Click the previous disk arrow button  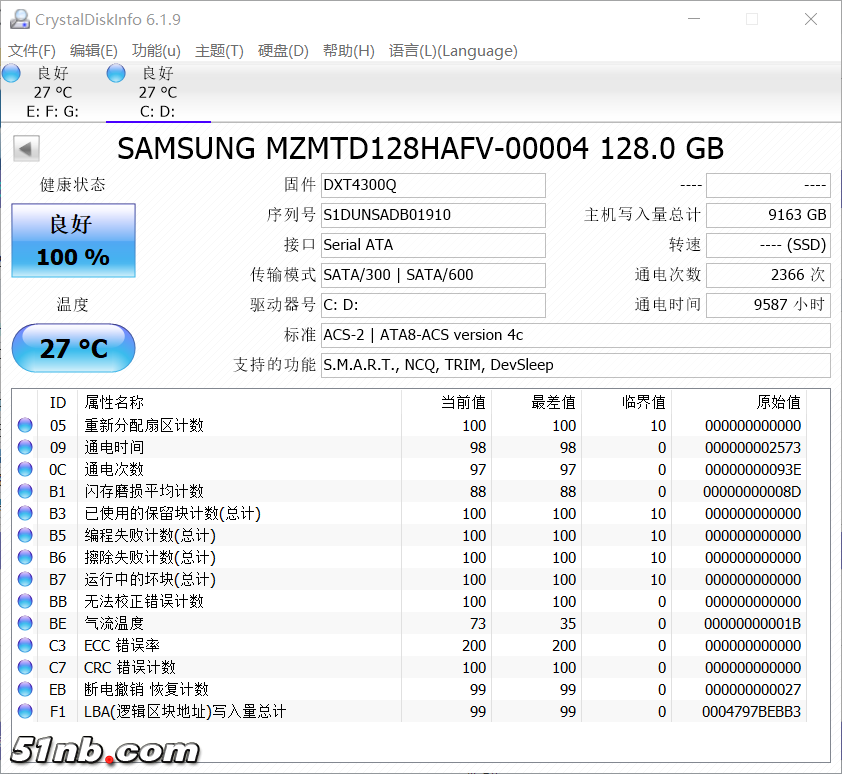click(26, 149)
